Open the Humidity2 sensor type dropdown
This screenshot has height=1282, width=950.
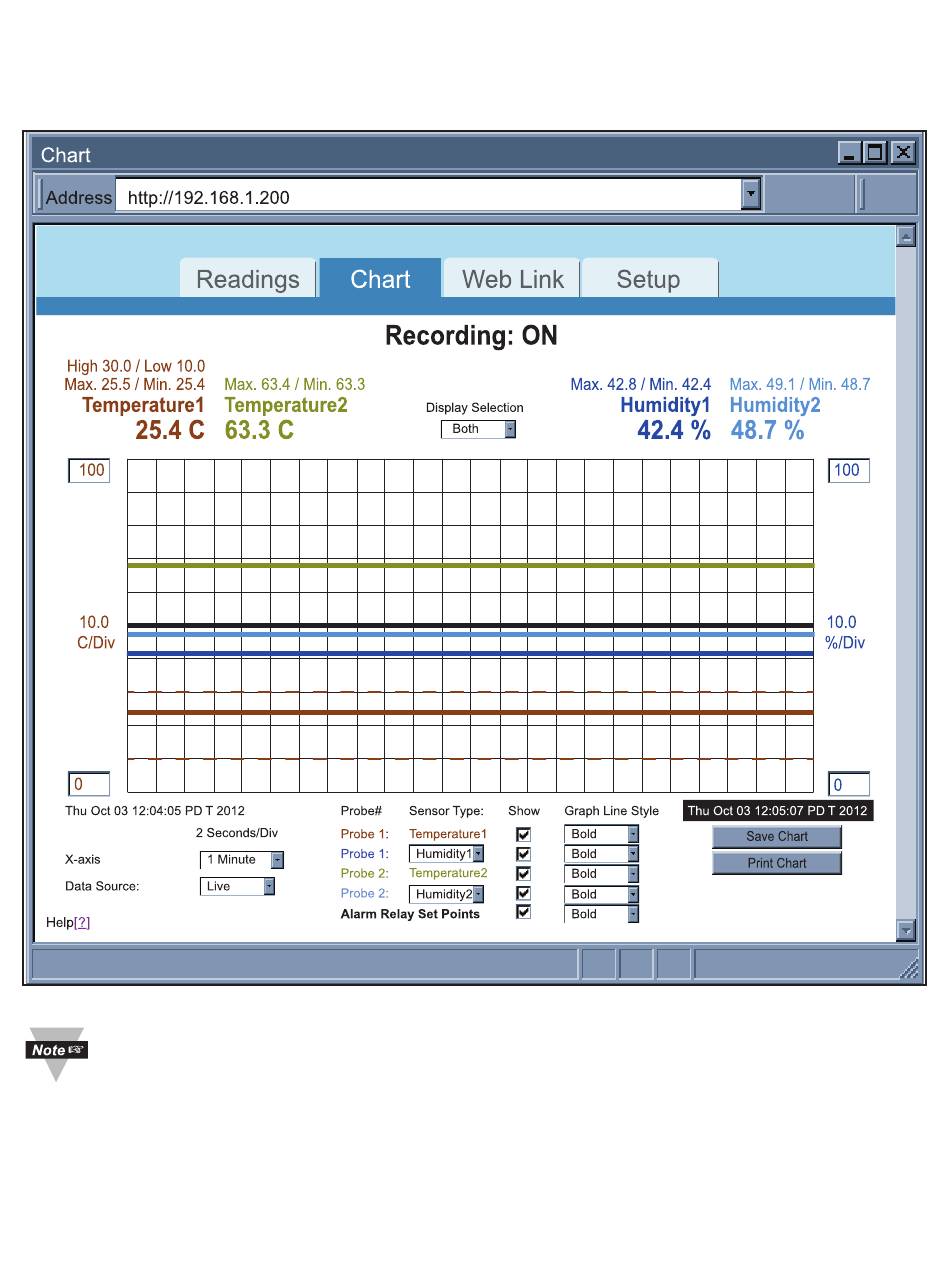coord(447,894)
